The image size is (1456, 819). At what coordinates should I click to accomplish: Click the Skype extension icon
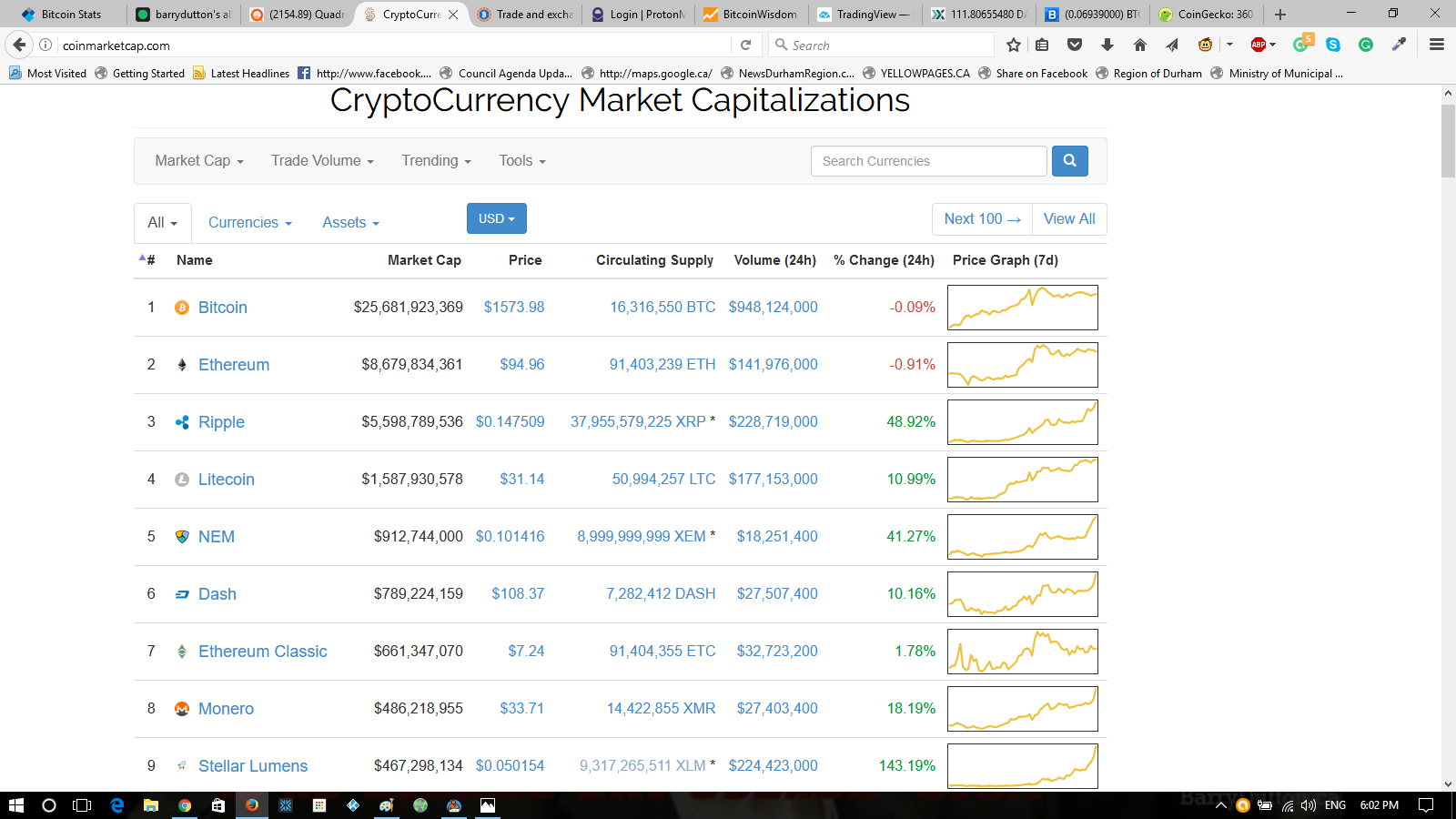coord(1333,45)
